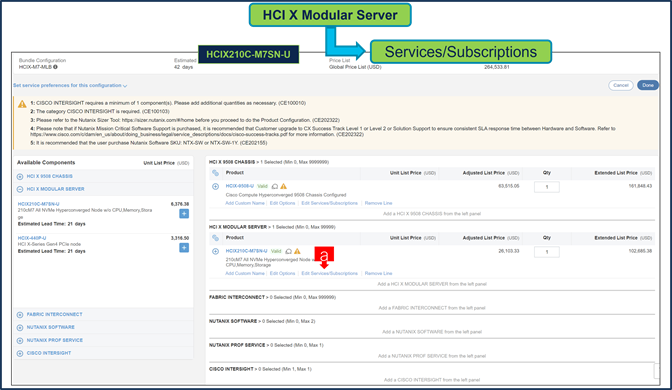Open HCIX210C-M7SN-U link in Available Components
The image size is (672, 390).
point(39,204)
